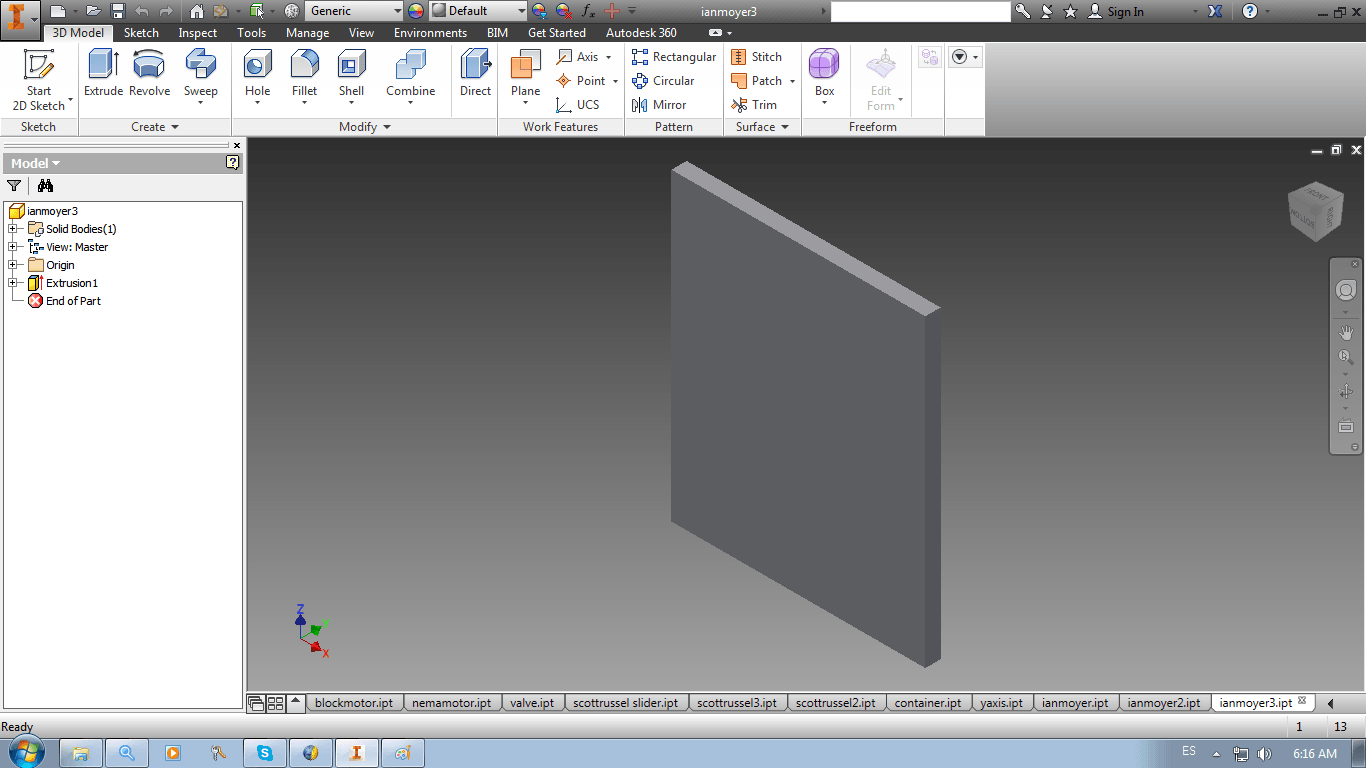Select End of Part in browser
This screenshot has width=1366, height=768.
pos(64,301)
